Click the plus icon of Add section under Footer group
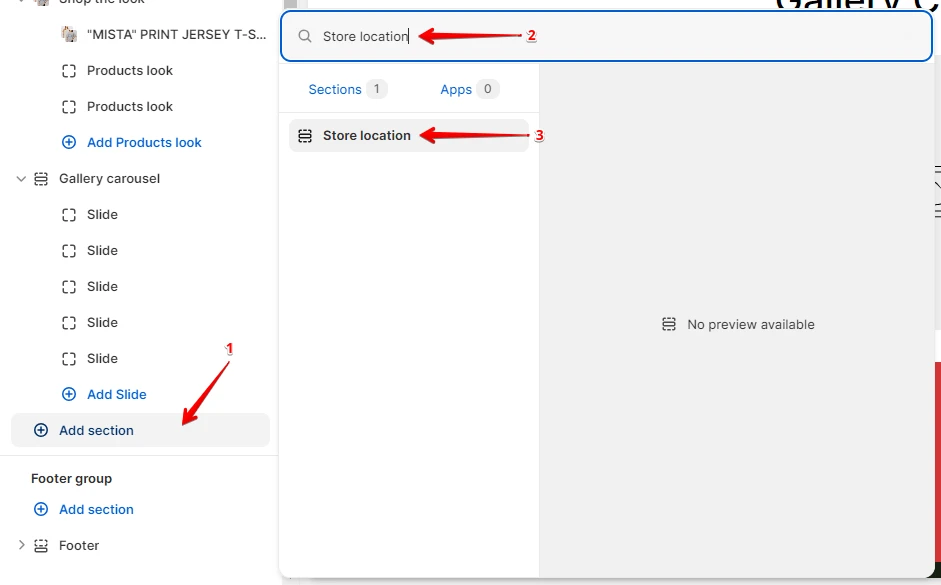 coord(41,509)
